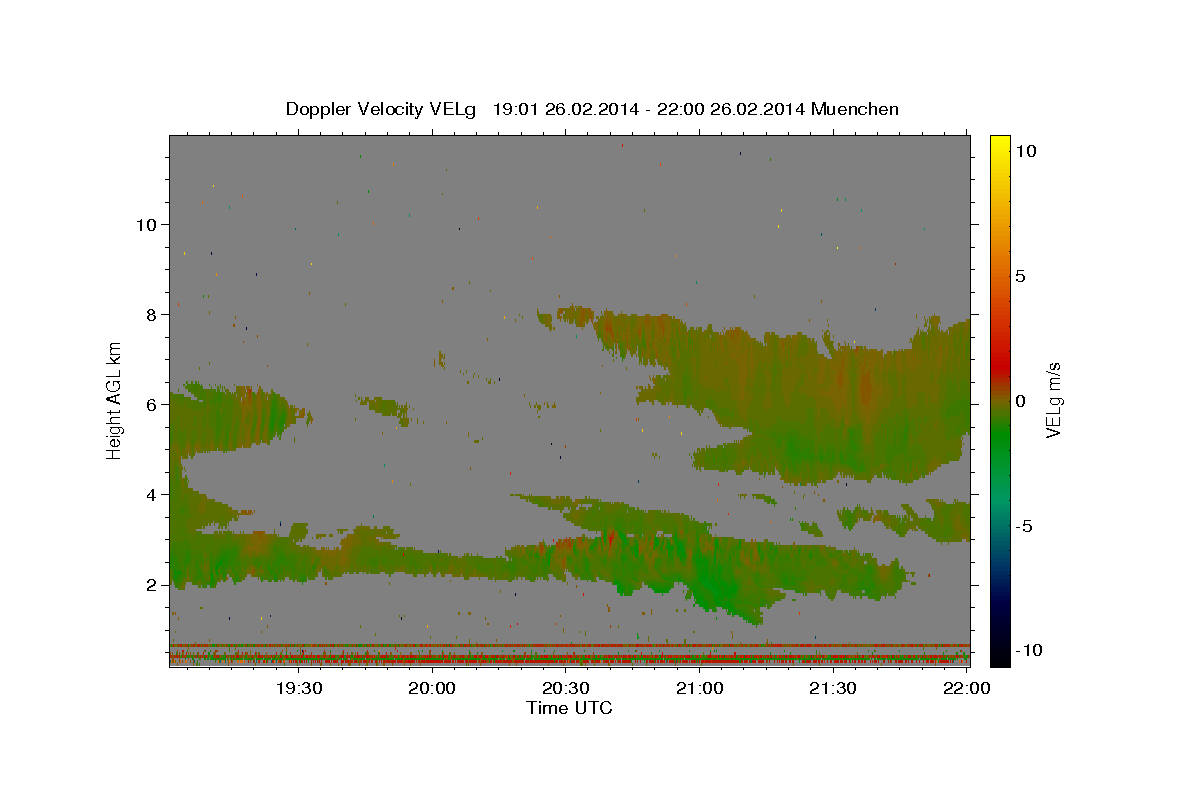Click the 'Height AGL km' axis label
This screenshot has height=800, width=1200.
[115, 400]
